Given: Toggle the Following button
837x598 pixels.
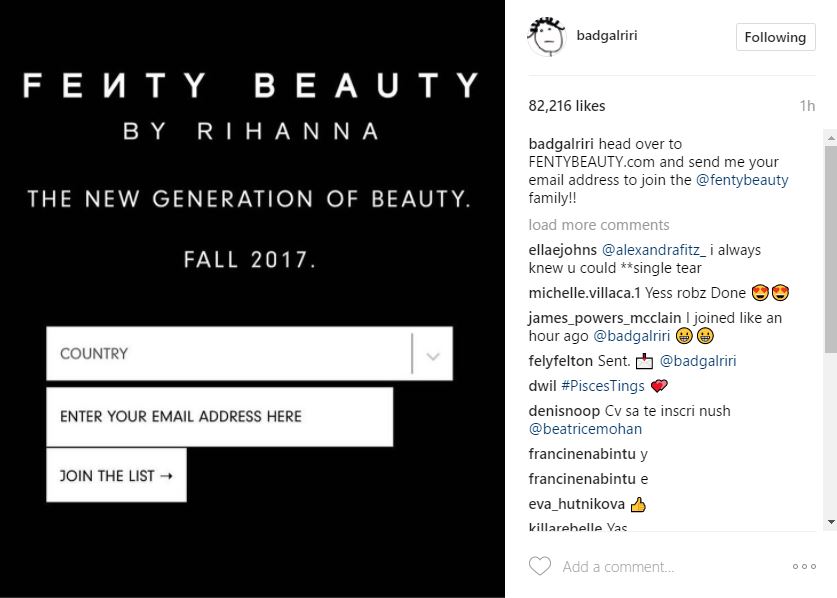Looking at the screenshot, I should (x=775, y=37).
